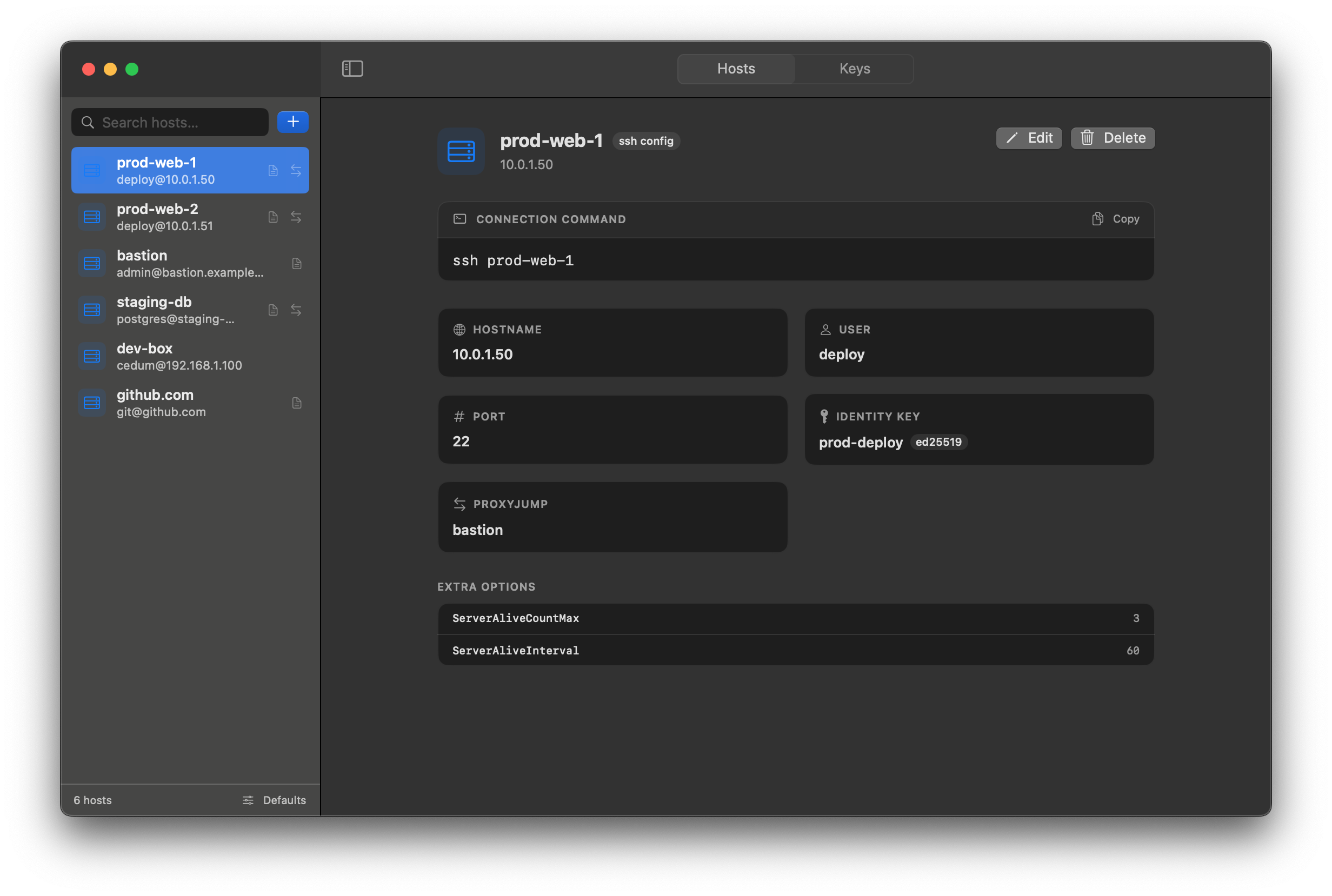Click the ed25519 key type badge
1332x896 pixels.
coord(938,442)
